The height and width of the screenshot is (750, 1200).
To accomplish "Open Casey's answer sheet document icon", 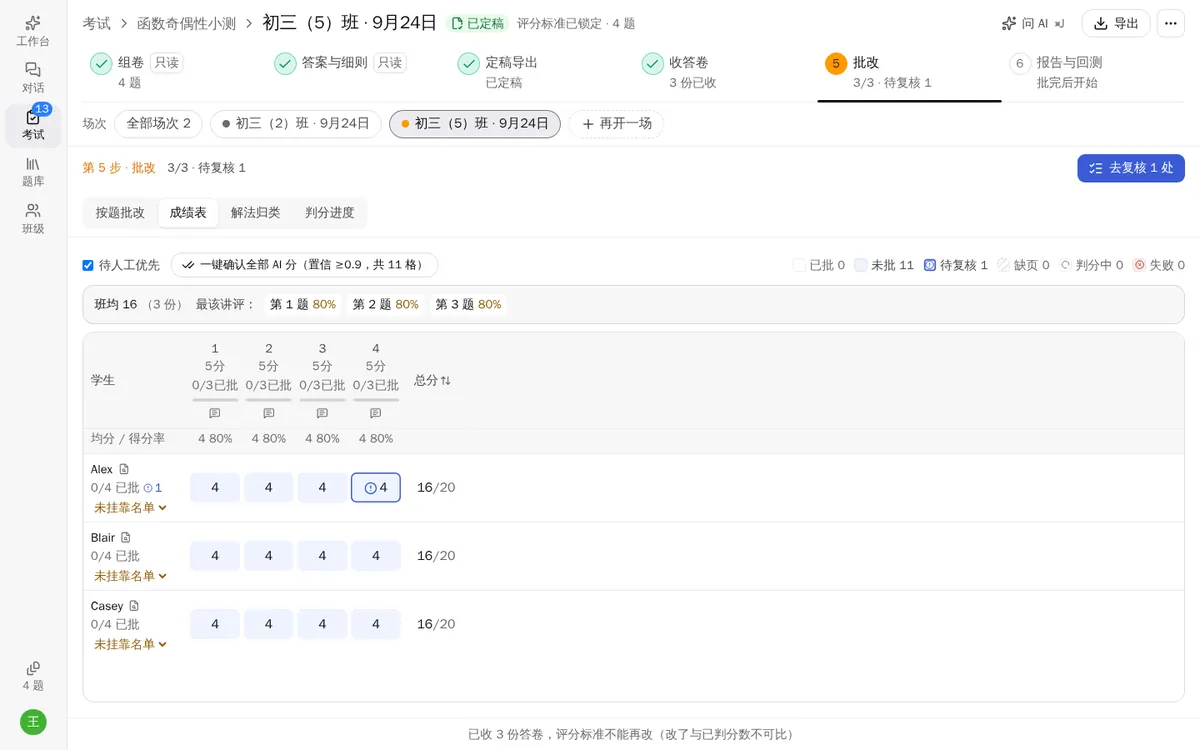I will (x=134, y=606).
